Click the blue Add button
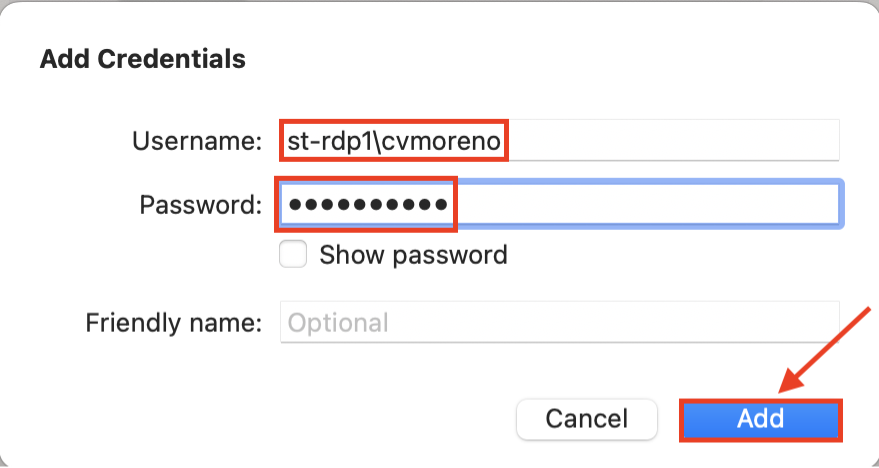This screenshot has height=468, width=879. (760, 418)
